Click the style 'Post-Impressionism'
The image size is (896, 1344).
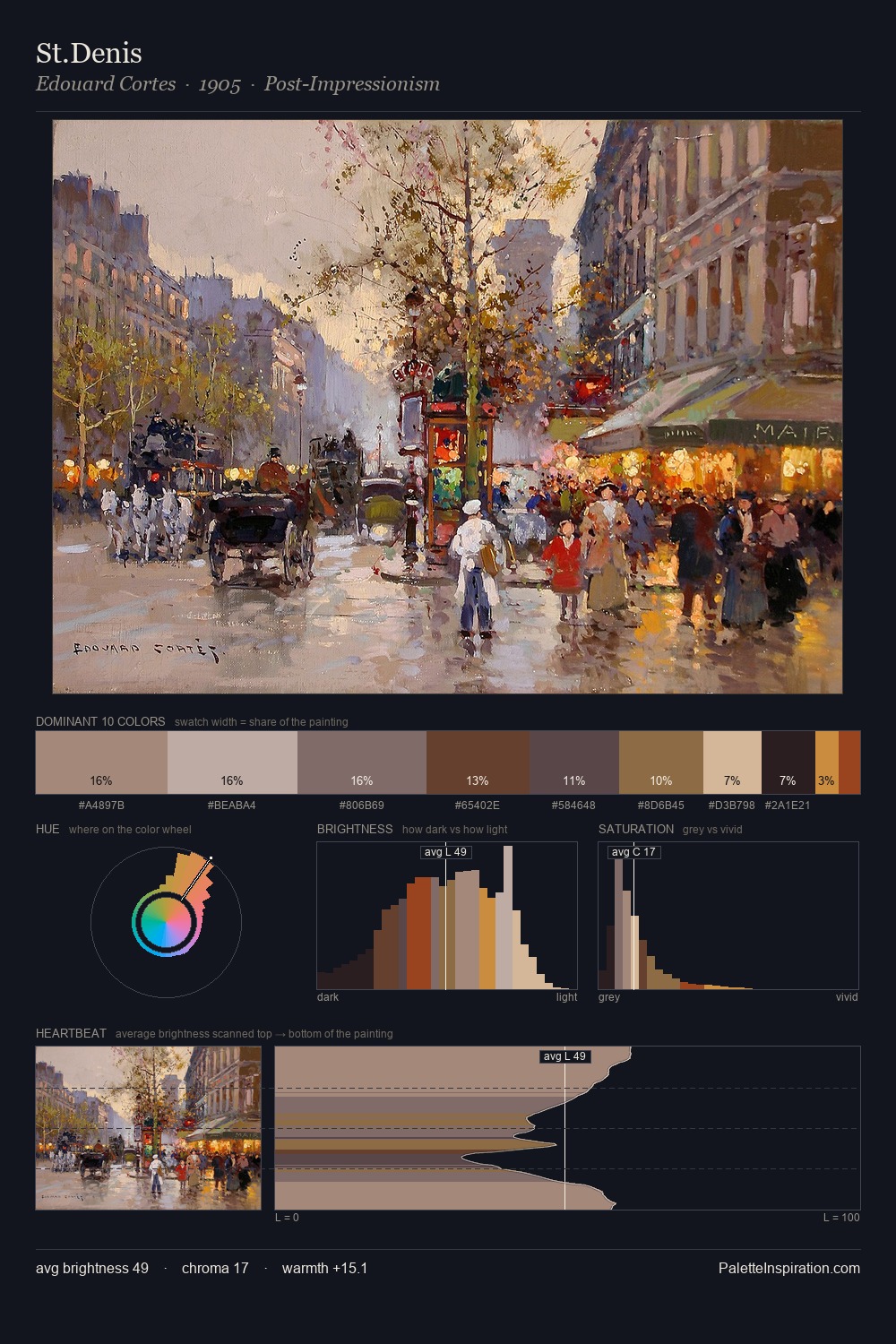(351, 83)
